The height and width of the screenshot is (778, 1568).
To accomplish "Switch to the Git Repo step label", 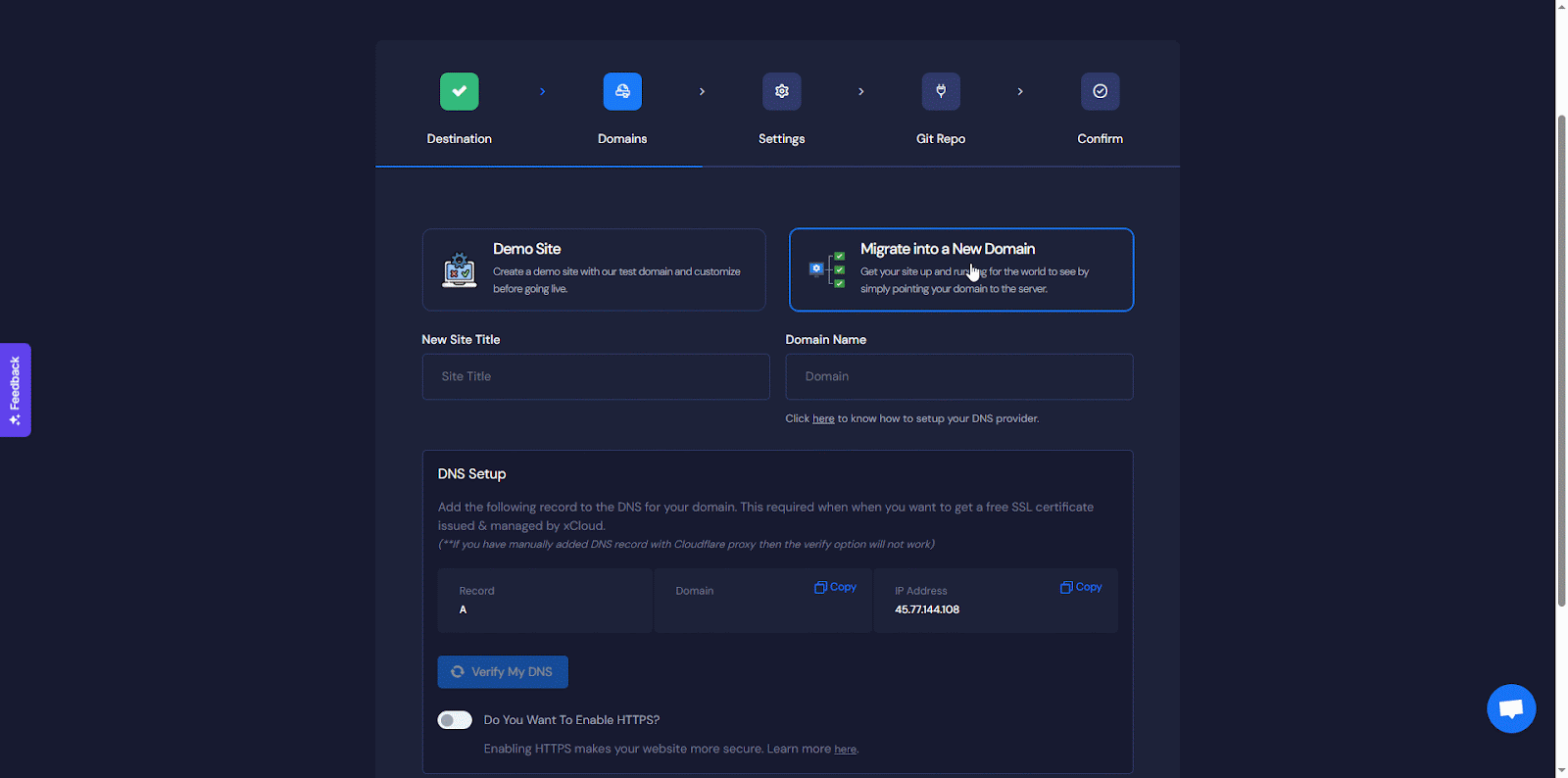I will coord(941,139).
